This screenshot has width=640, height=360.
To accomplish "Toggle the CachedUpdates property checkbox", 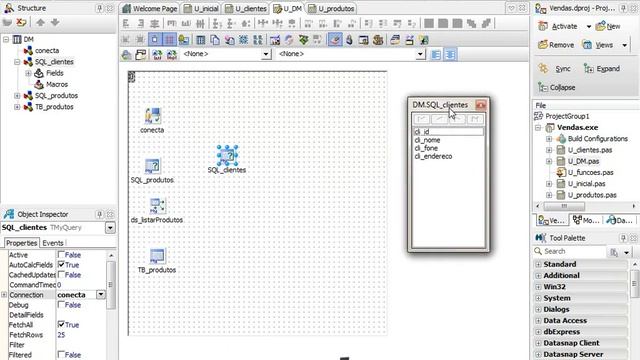I will (61, 274).
